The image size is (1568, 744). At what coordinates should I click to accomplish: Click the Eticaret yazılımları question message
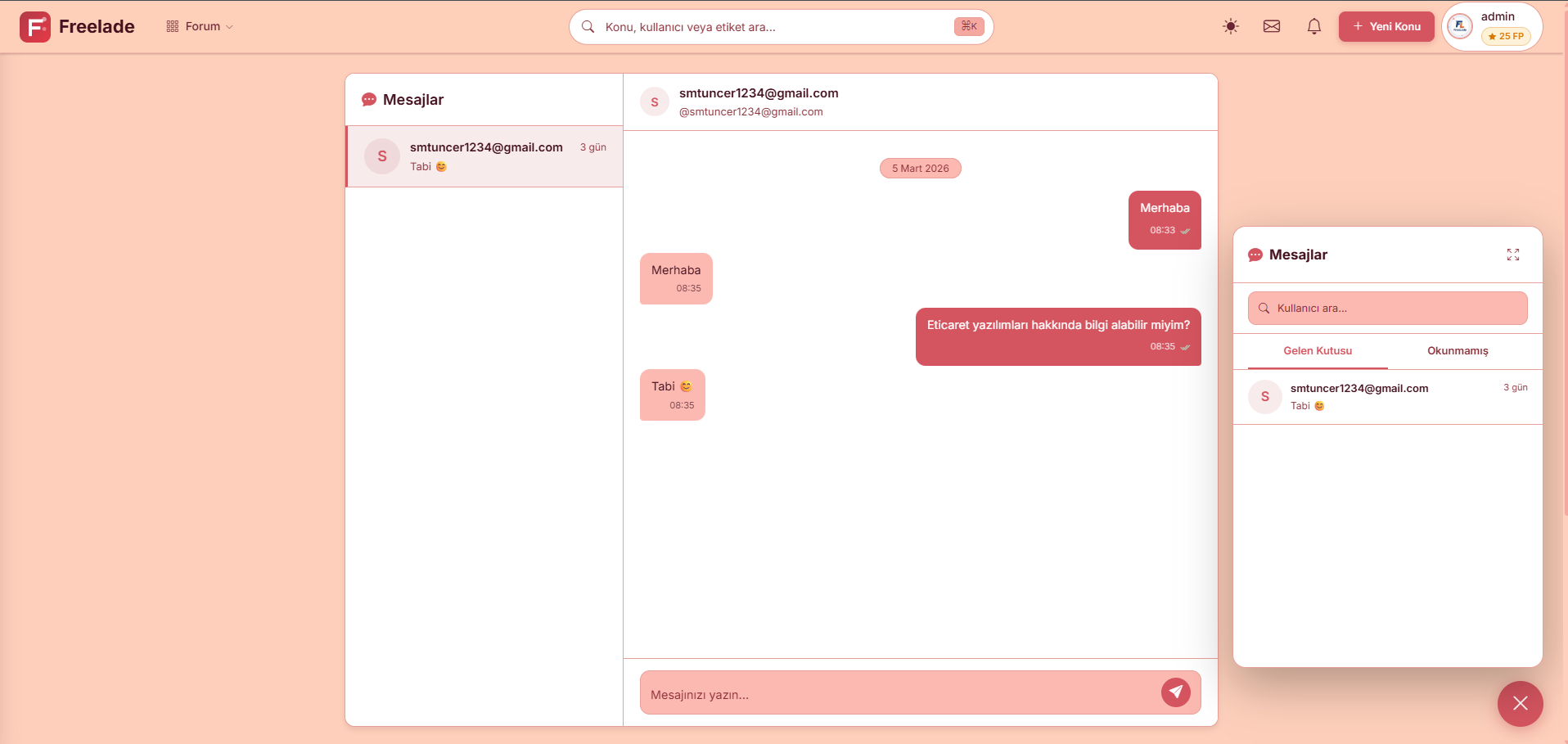1058,336
